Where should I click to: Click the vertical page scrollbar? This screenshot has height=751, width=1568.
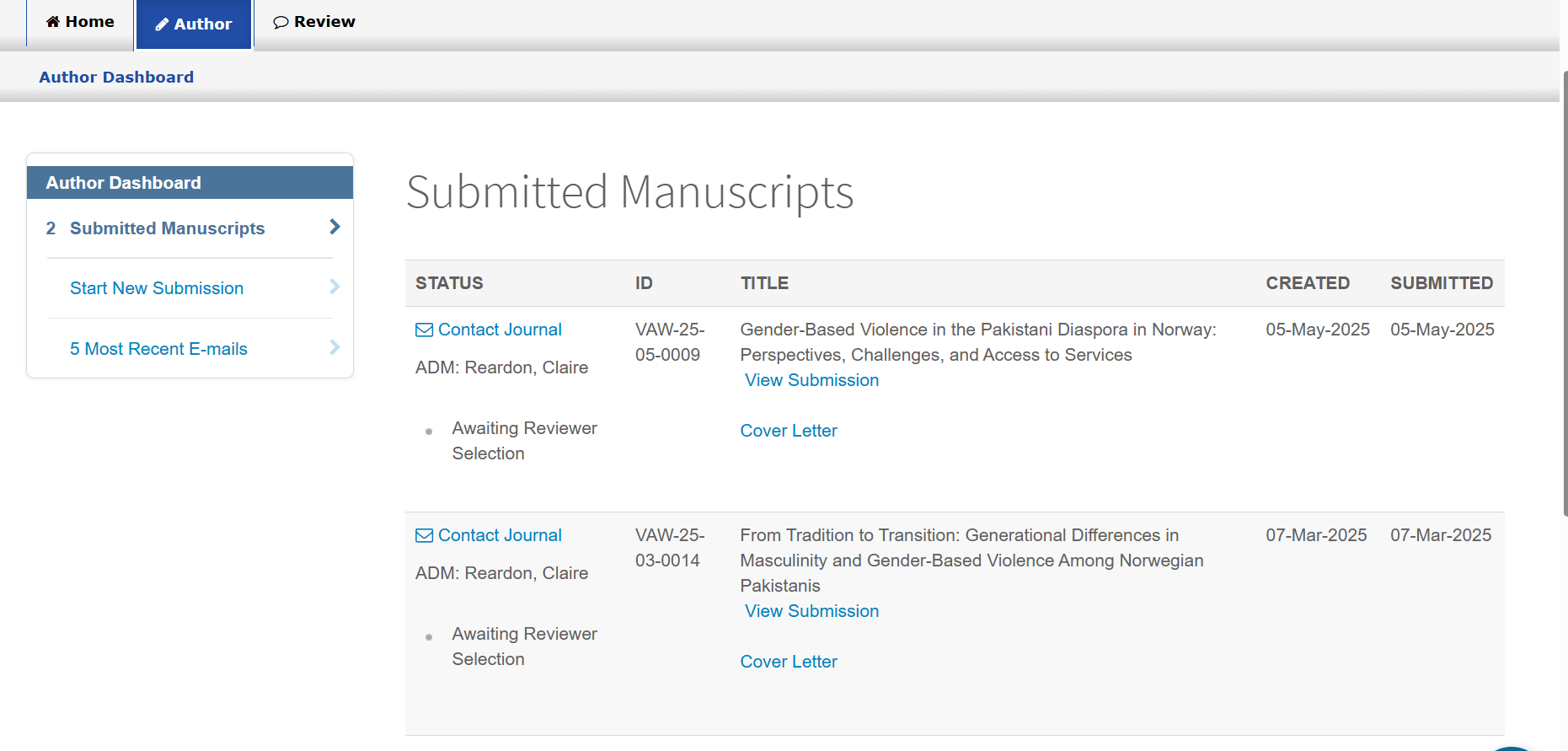[1564, 295]
